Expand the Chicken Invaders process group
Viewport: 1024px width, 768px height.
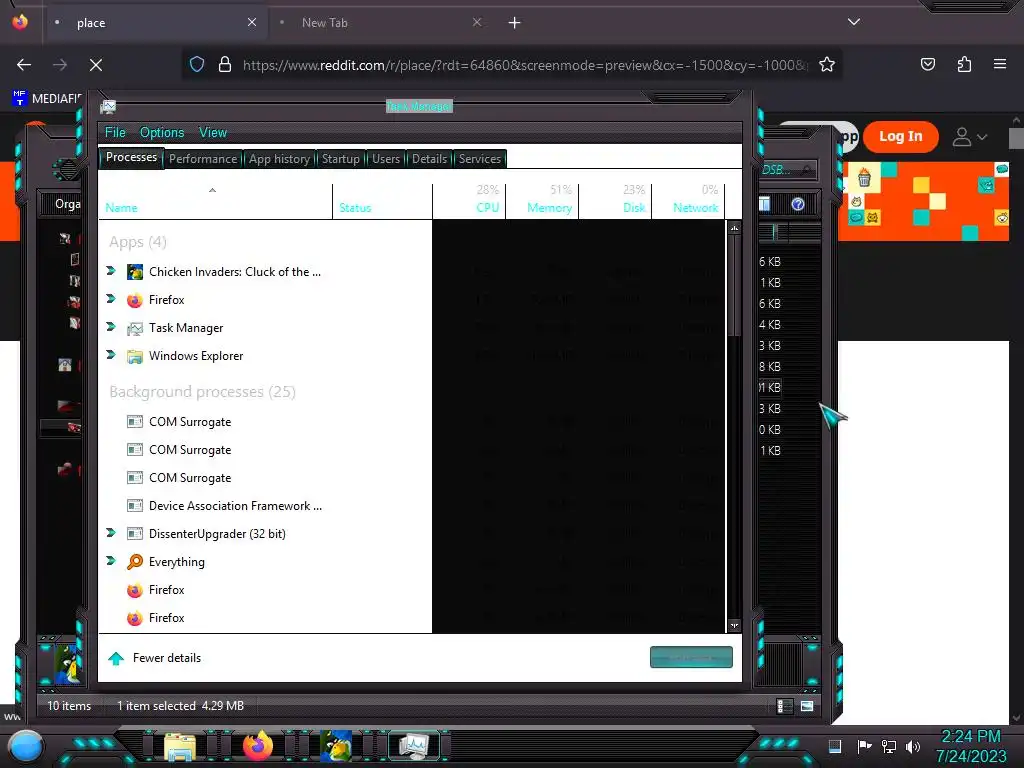(111, 270)
